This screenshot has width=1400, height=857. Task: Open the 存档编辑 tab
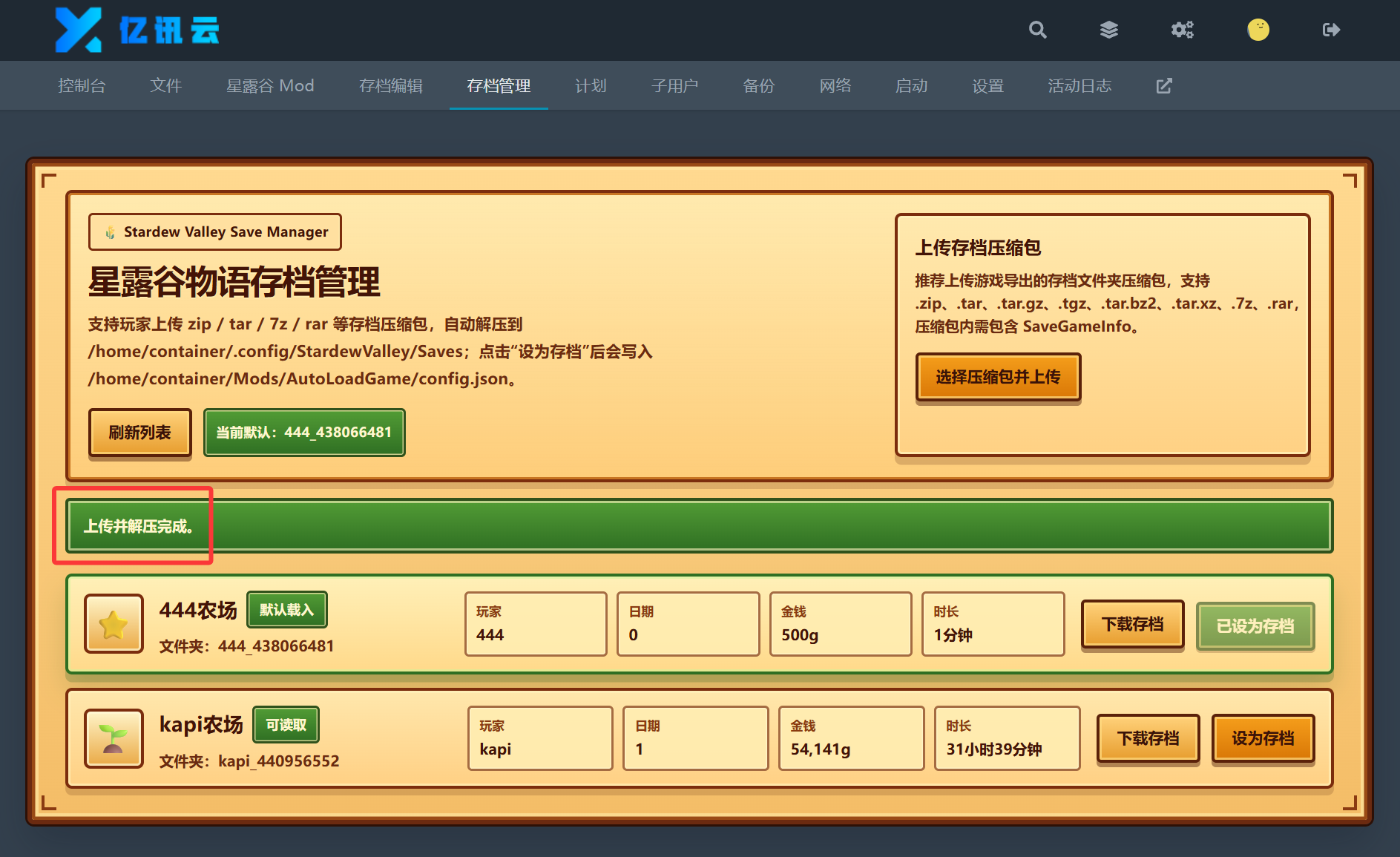(x=390, y=85)
